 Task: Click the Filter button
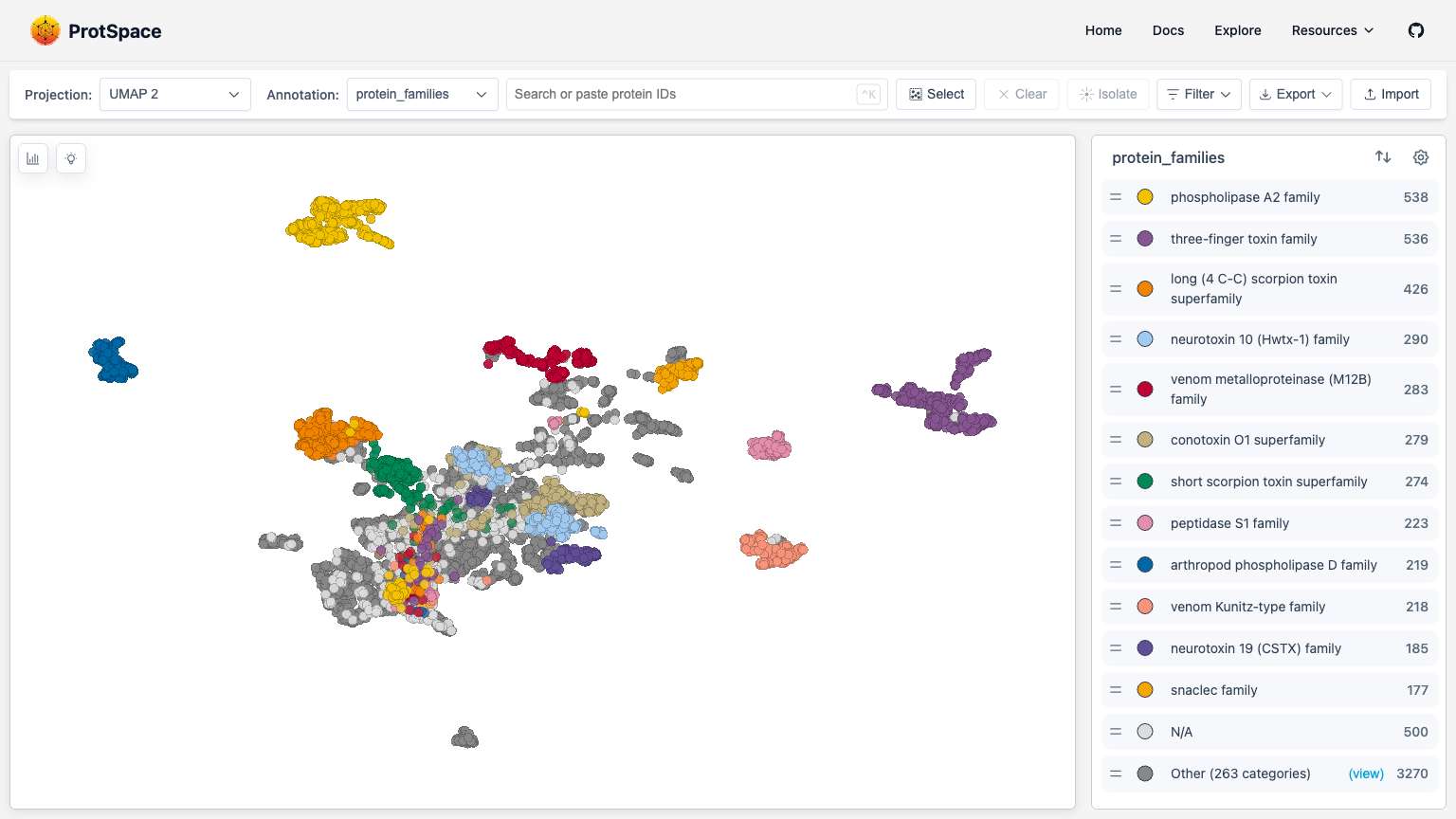pos(1198,94)
